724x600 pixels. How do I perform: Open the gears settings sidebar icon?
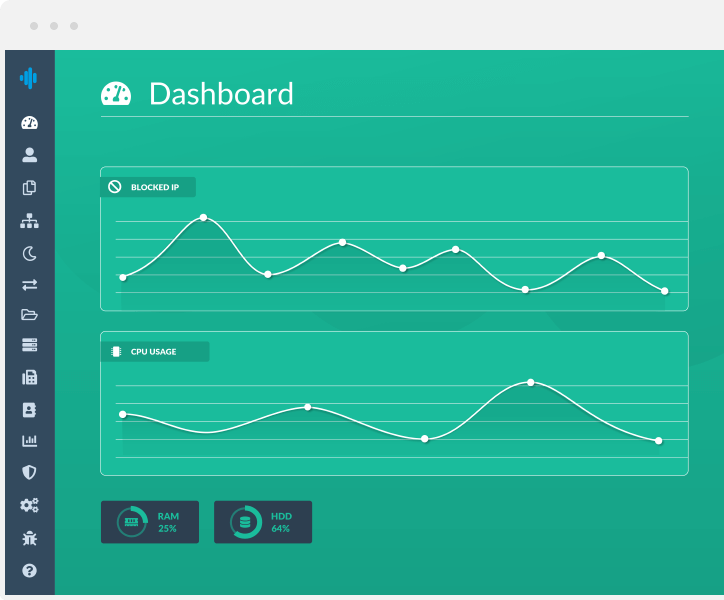click(30, 505)
